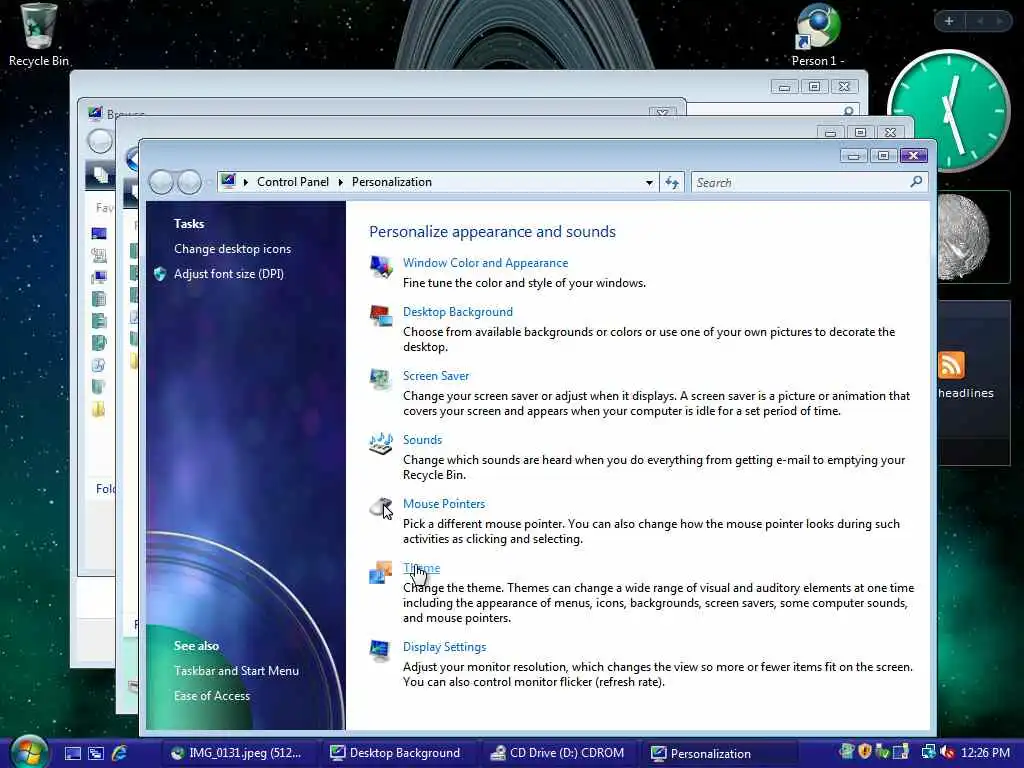Click the taskbar clock showing 12:26 PM
1024x768 pixels.
tap(985, 753)
